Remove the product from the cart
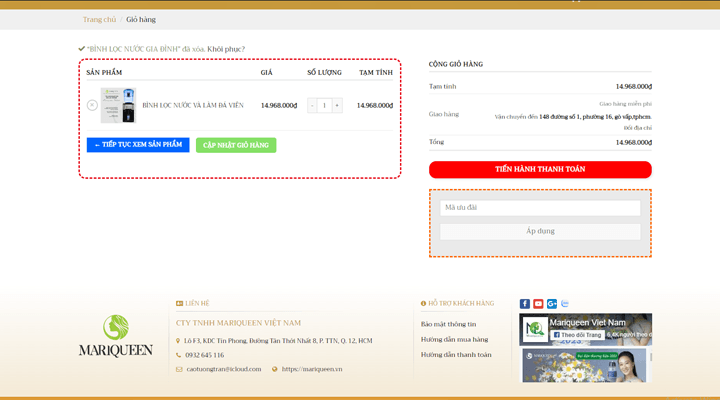 tap(92, 105)
